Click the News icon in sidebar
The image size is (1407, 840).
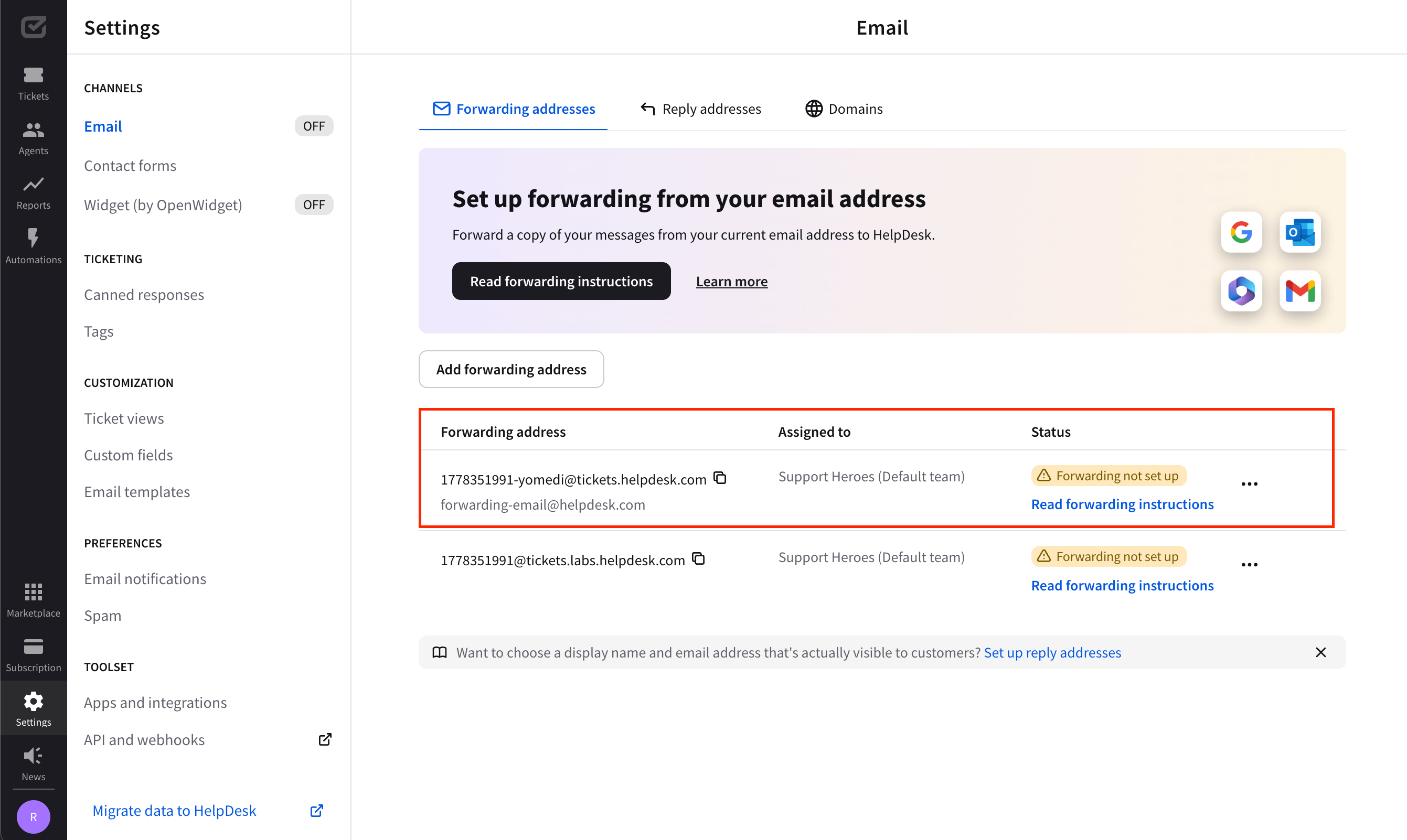(33, 757)
